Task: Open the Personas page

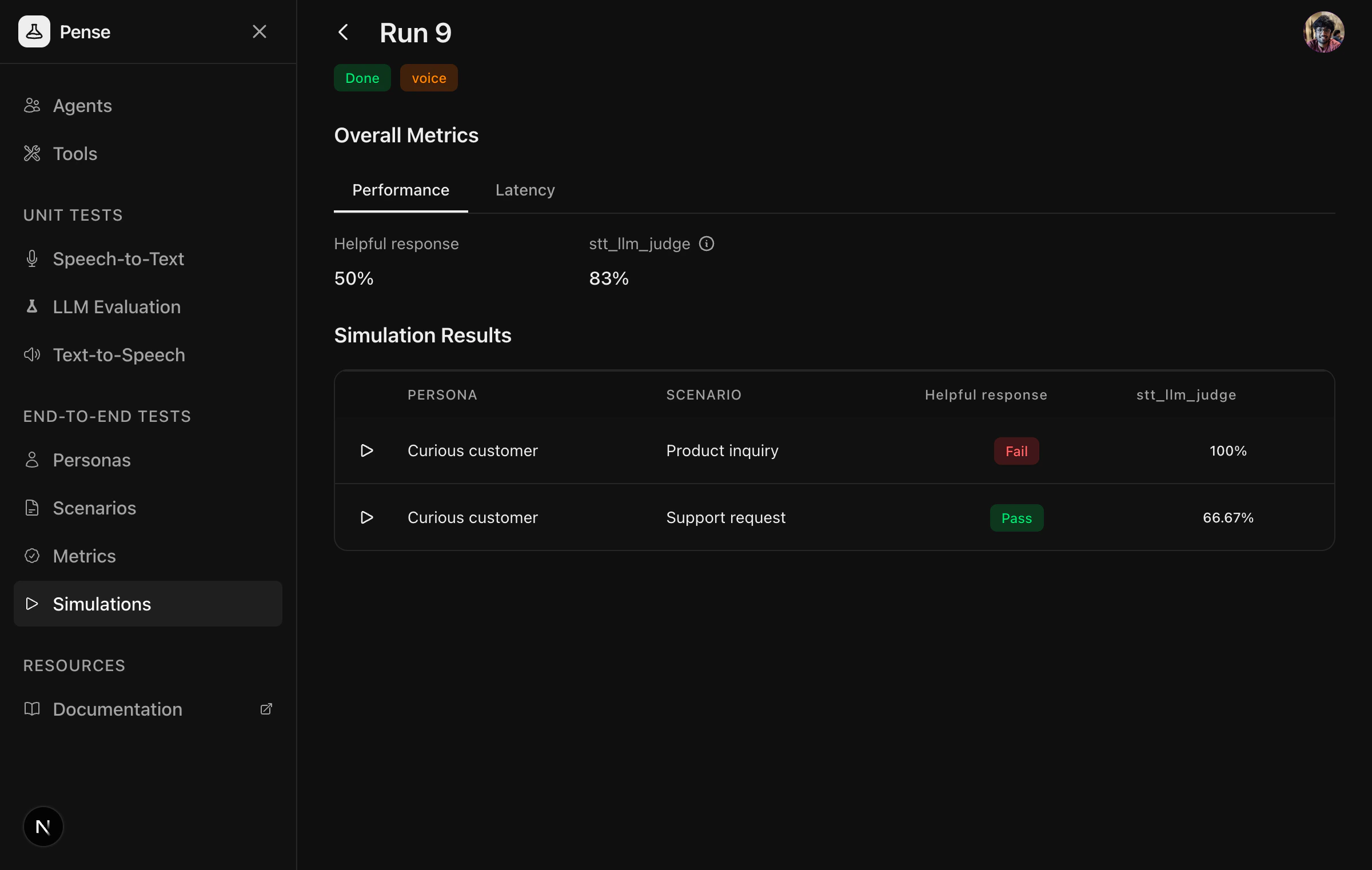Action: 91,460
